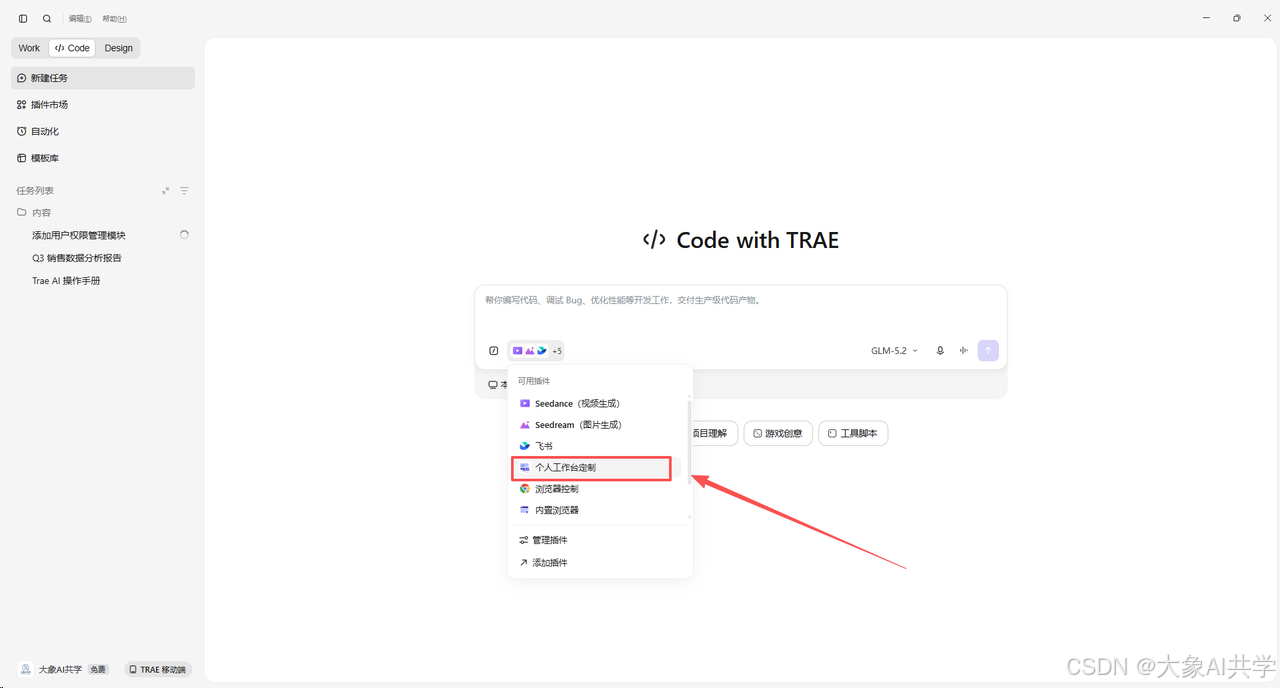Switch to the Code tab
The height and width of the screenshot is (688, 1280).
[72, 48]
